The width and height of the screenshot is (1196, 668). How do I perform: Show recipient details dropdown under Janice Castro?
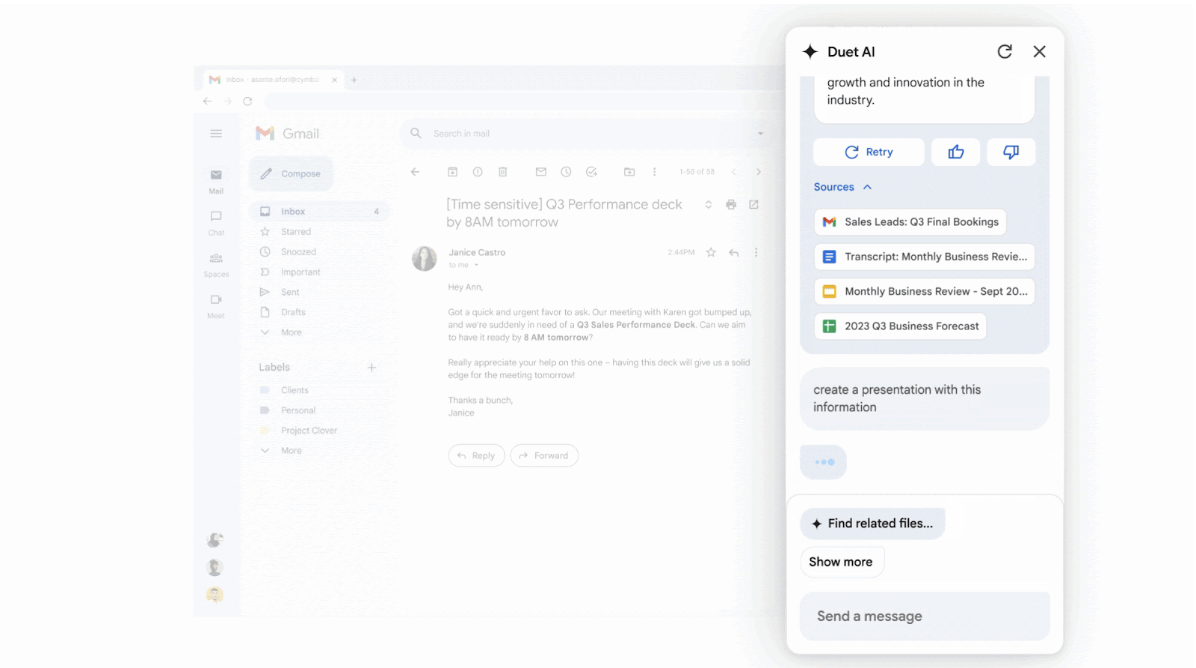[x=476, y=265]
